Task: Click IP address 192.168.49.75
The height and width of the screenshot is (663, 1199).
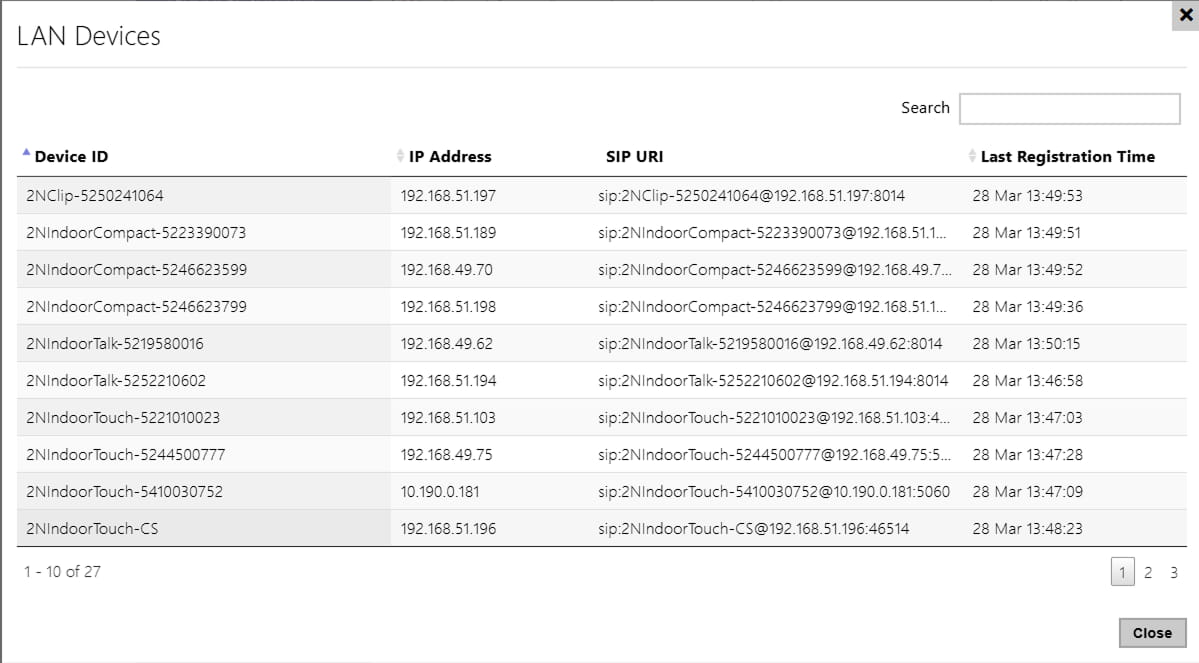Action: click(x=447, y=454)
